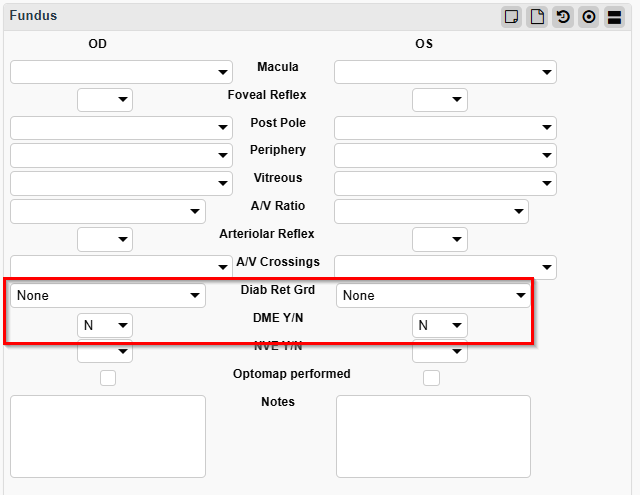This screenshot has height=495, width=640.
Task: Open the OS Macula dropdown
Action: tap(445, 72)
